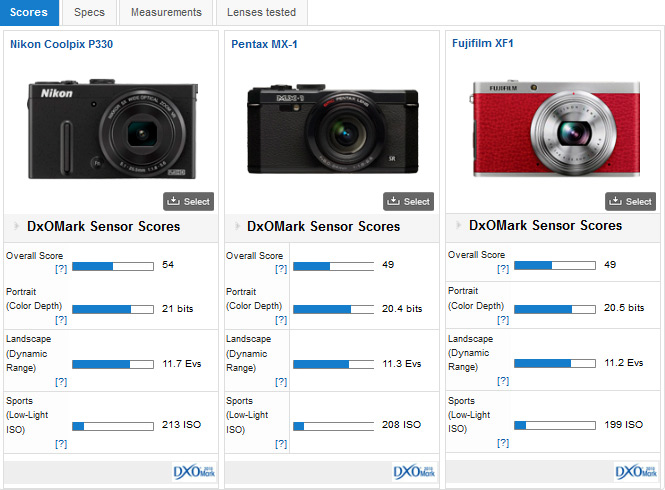665x490 pixels.
Task: Click Nikon Dynamic Range bar showing 11.7 Evs
Action: (113, 364)
